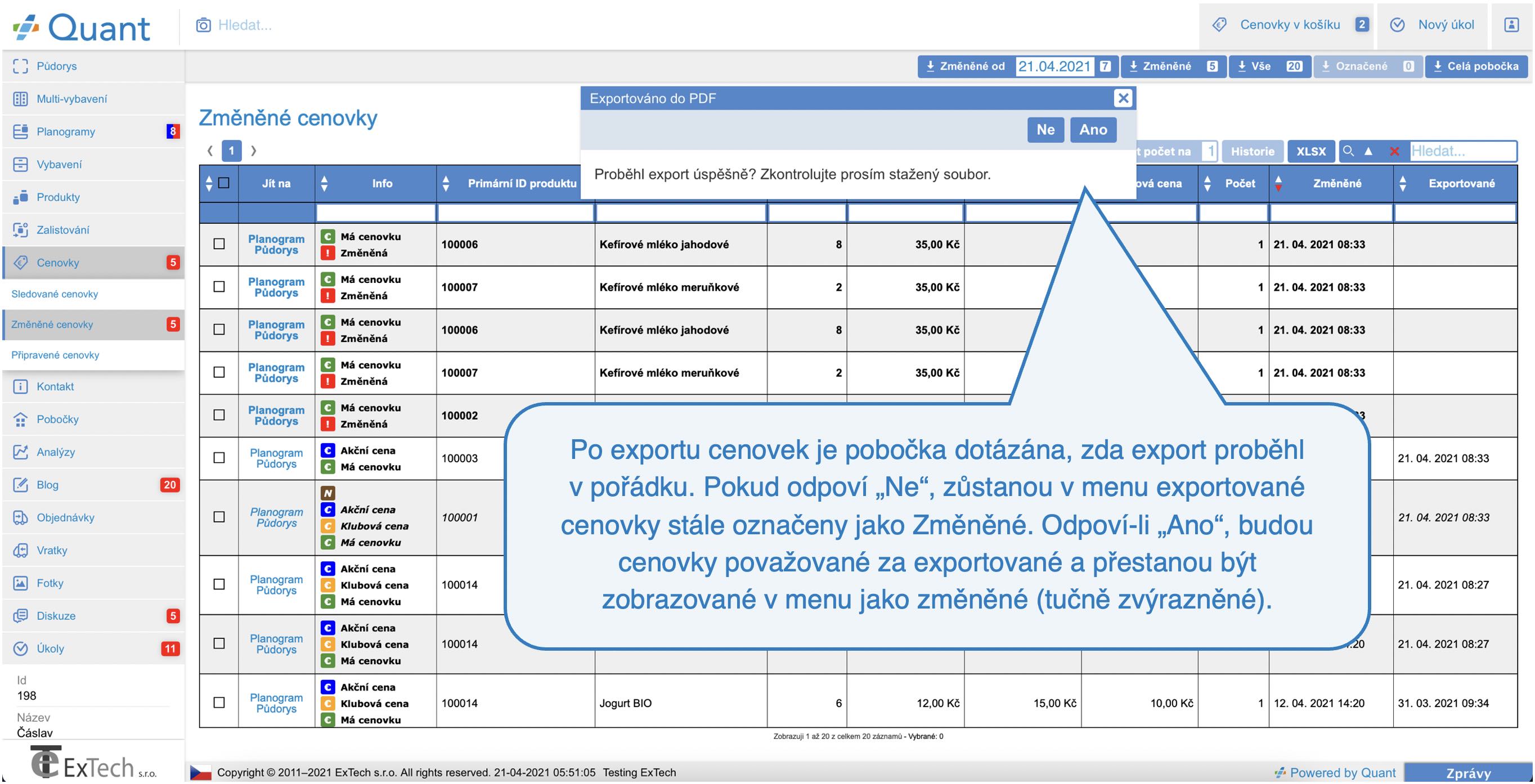Image resolution: width=1535 pixels, height=784 pixels.
Task: Click the Quant logo
Action: pos(82,28)
